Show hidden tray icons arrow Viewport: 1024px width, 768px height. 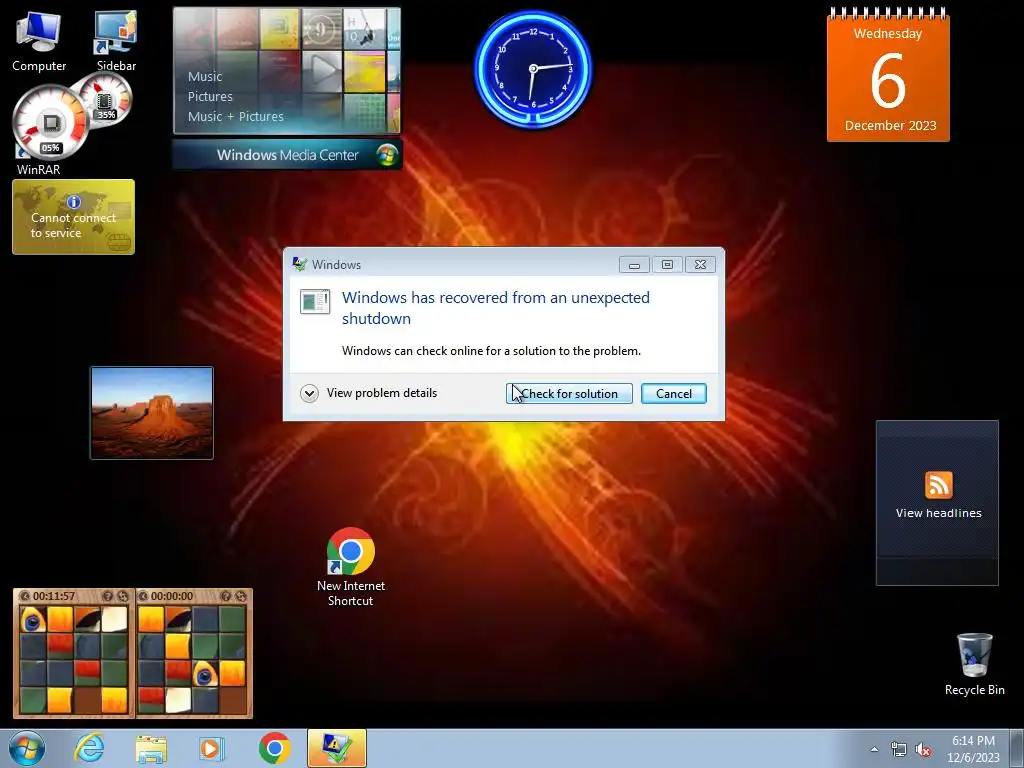(x=874, y=749)
